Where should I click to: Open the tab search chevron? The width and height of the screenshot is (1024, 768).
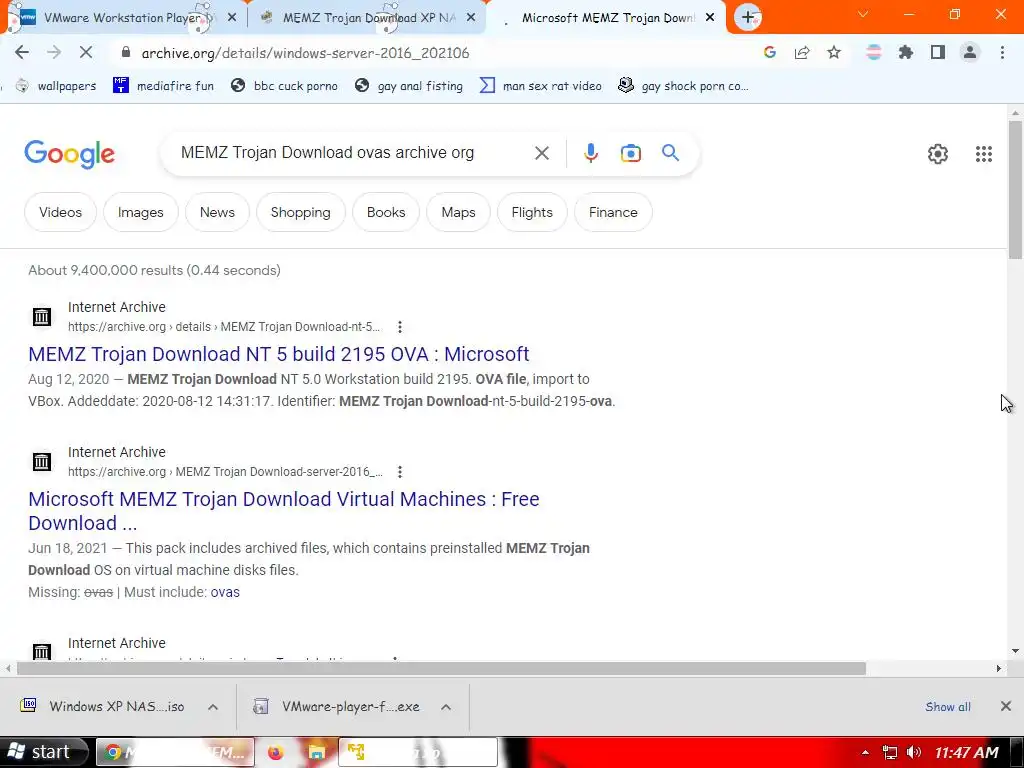point(863,14)
